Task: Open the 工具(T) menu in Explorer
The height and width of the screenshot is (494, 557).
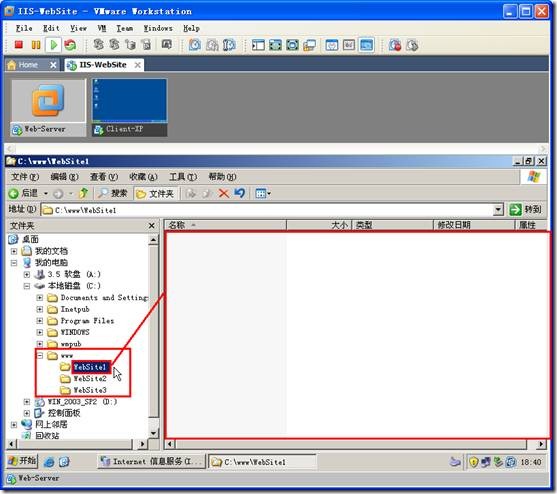Action: point(183,177)
